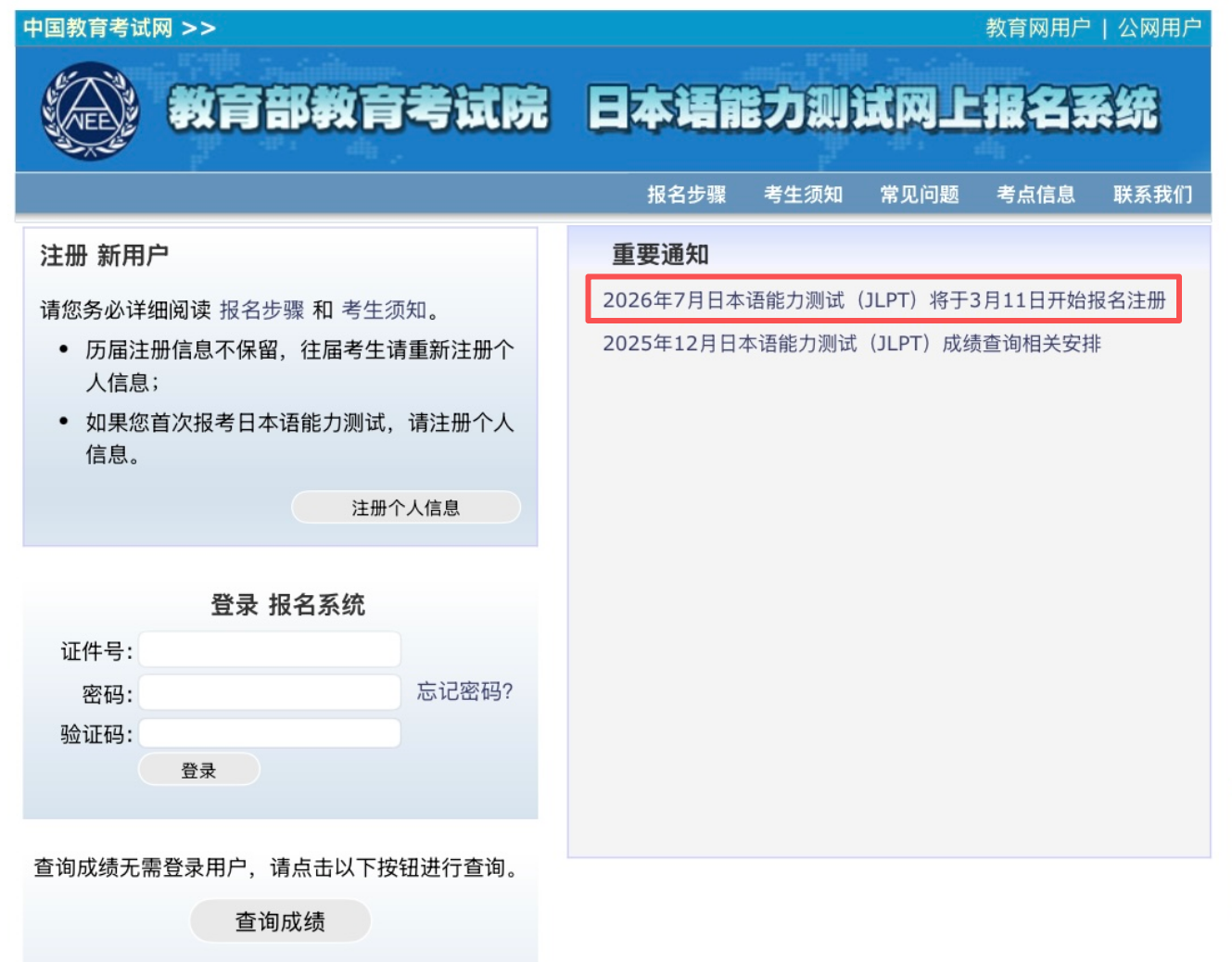The width and height of the screenshot is (1232, 962).
Task: Open the 中国教育考试网 link
Action: click(98, 28)
